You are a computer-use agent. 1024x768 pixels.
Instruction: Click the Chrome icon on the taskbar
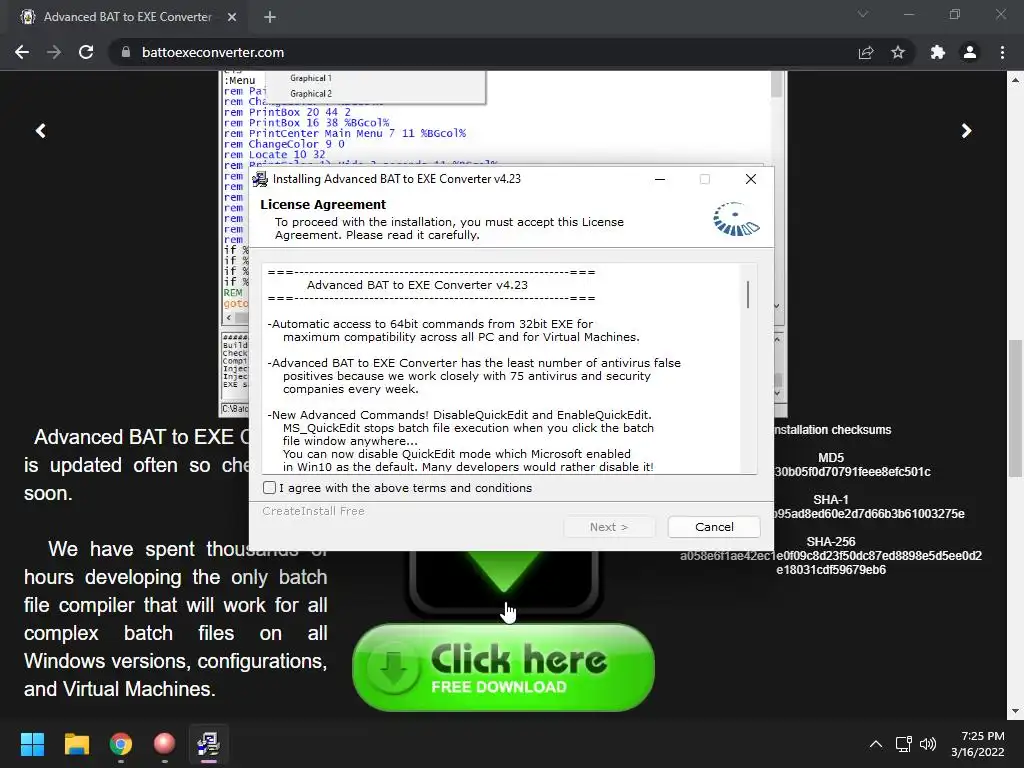[x=121, y=744]
